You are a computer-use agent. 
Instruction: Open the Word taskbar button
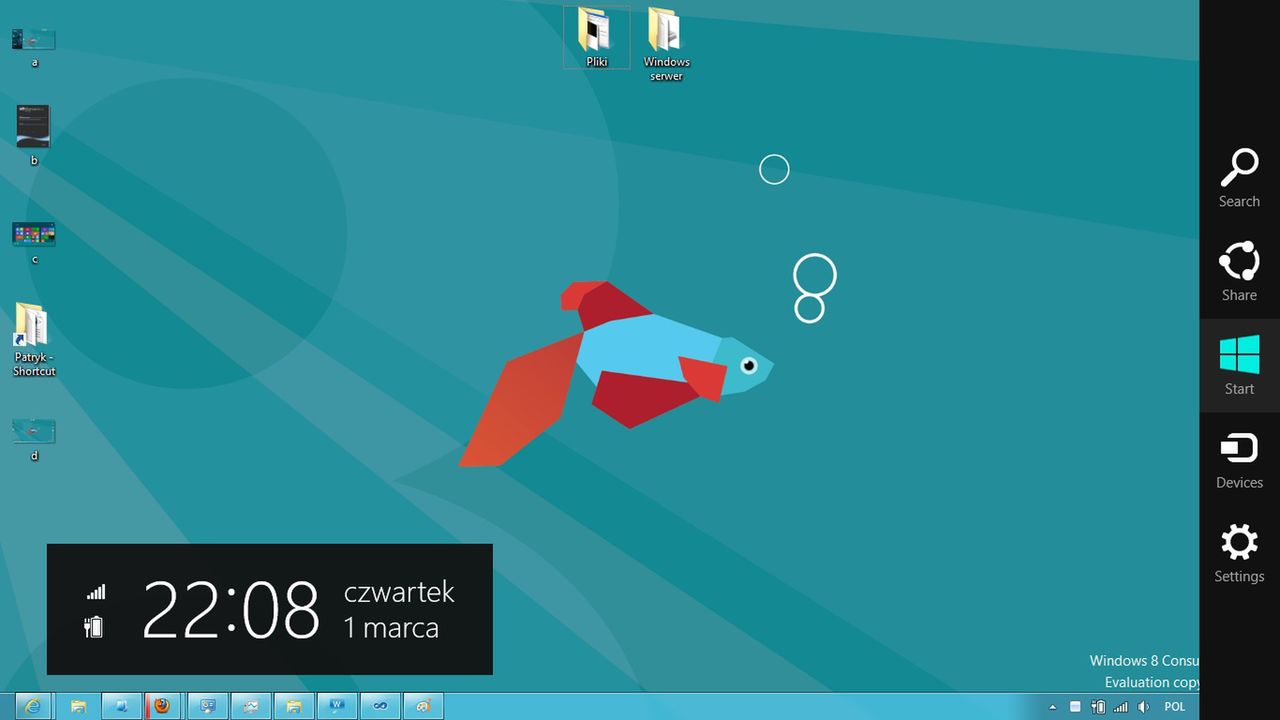pyautogui.click(x=337, y=706)
